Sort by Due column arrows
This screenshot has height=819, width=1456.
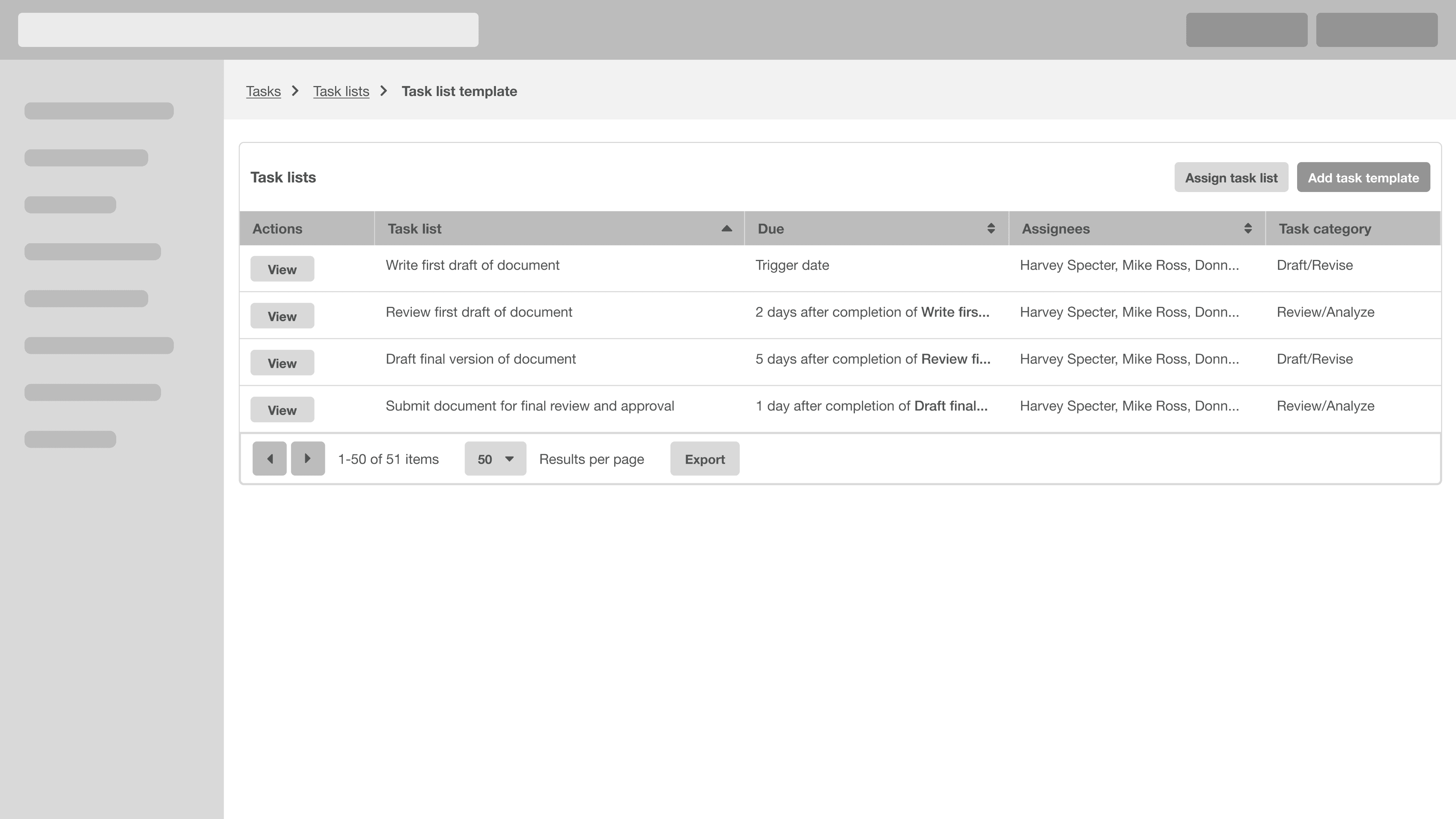[990, 229]
